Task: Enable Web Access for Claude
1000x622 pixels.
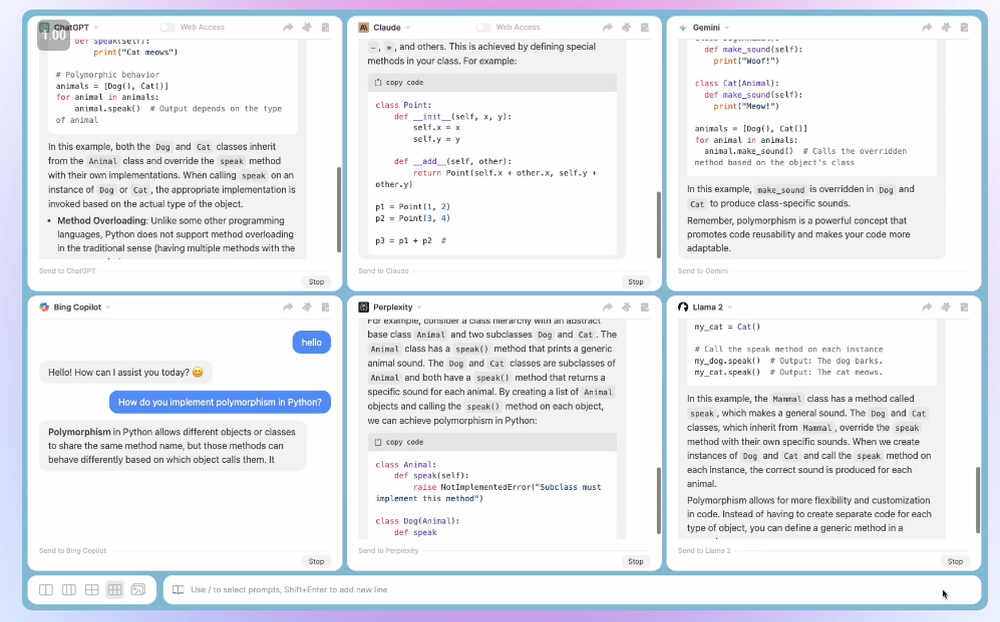Action: click(x=483, y=27)
